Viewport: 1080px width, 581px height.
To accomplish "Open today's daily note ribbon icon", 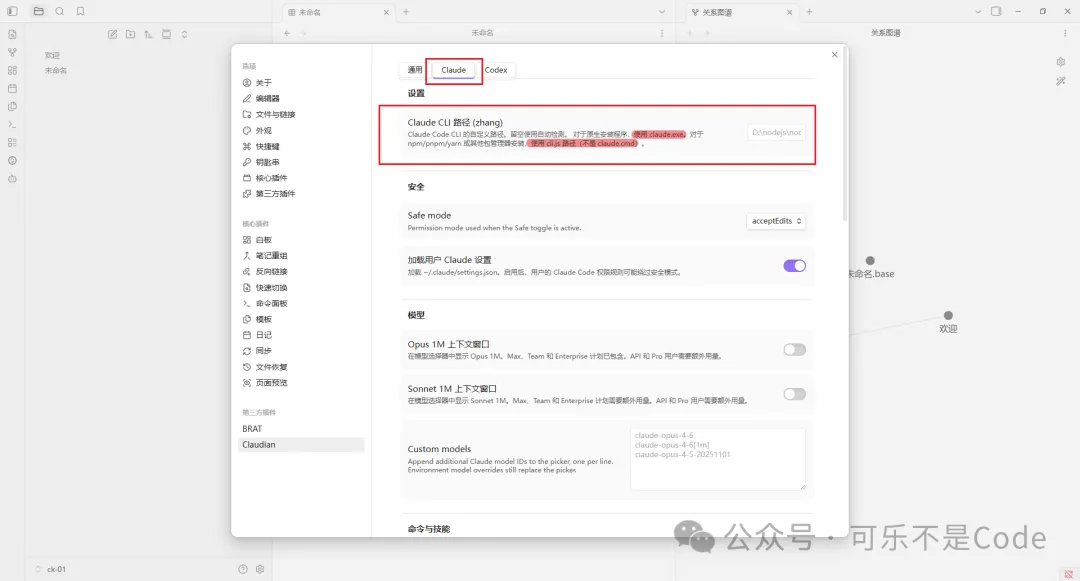I will tap(12, 88).
